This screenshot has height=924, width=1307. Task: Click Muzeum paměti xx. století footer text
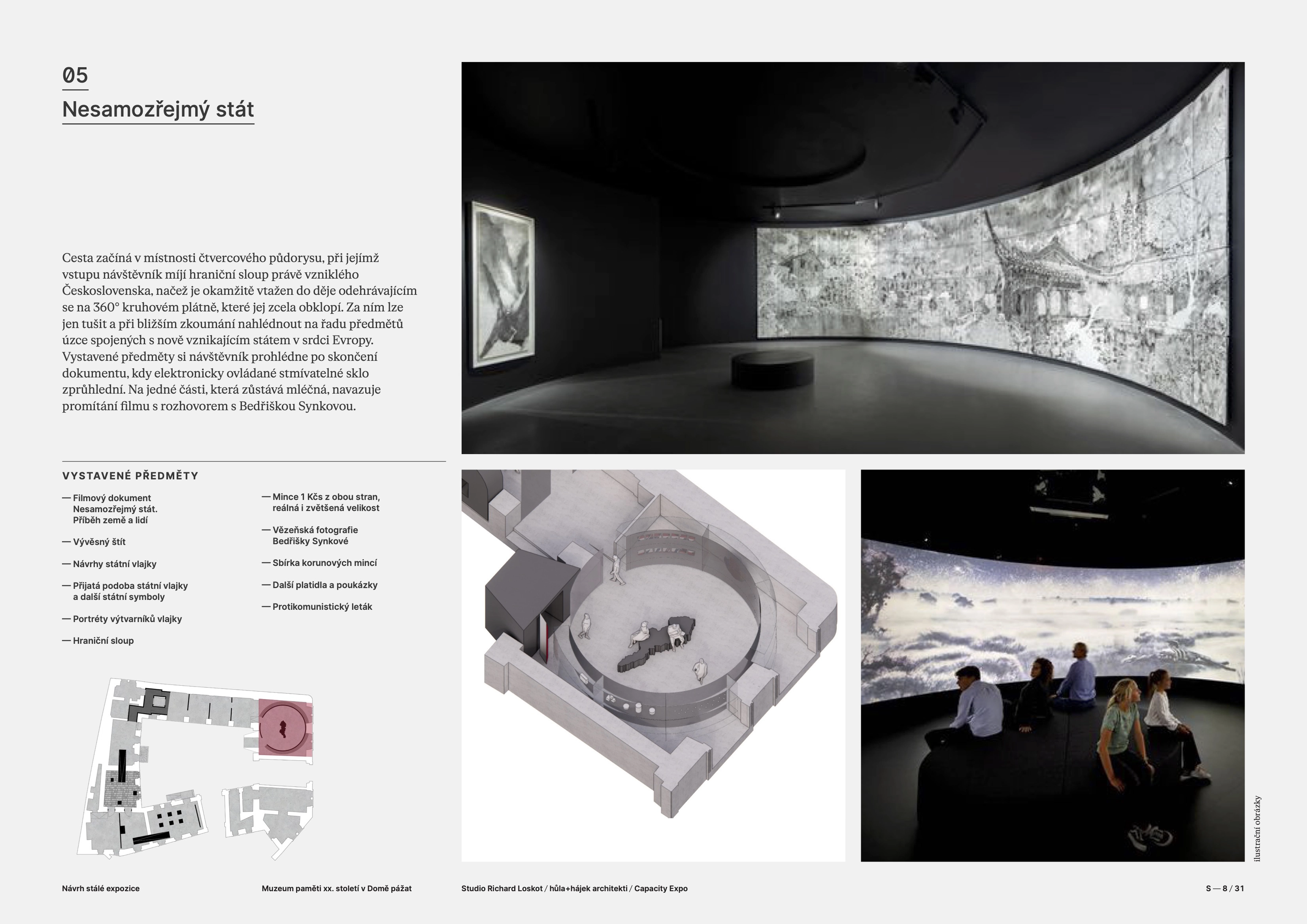[336, 888]
